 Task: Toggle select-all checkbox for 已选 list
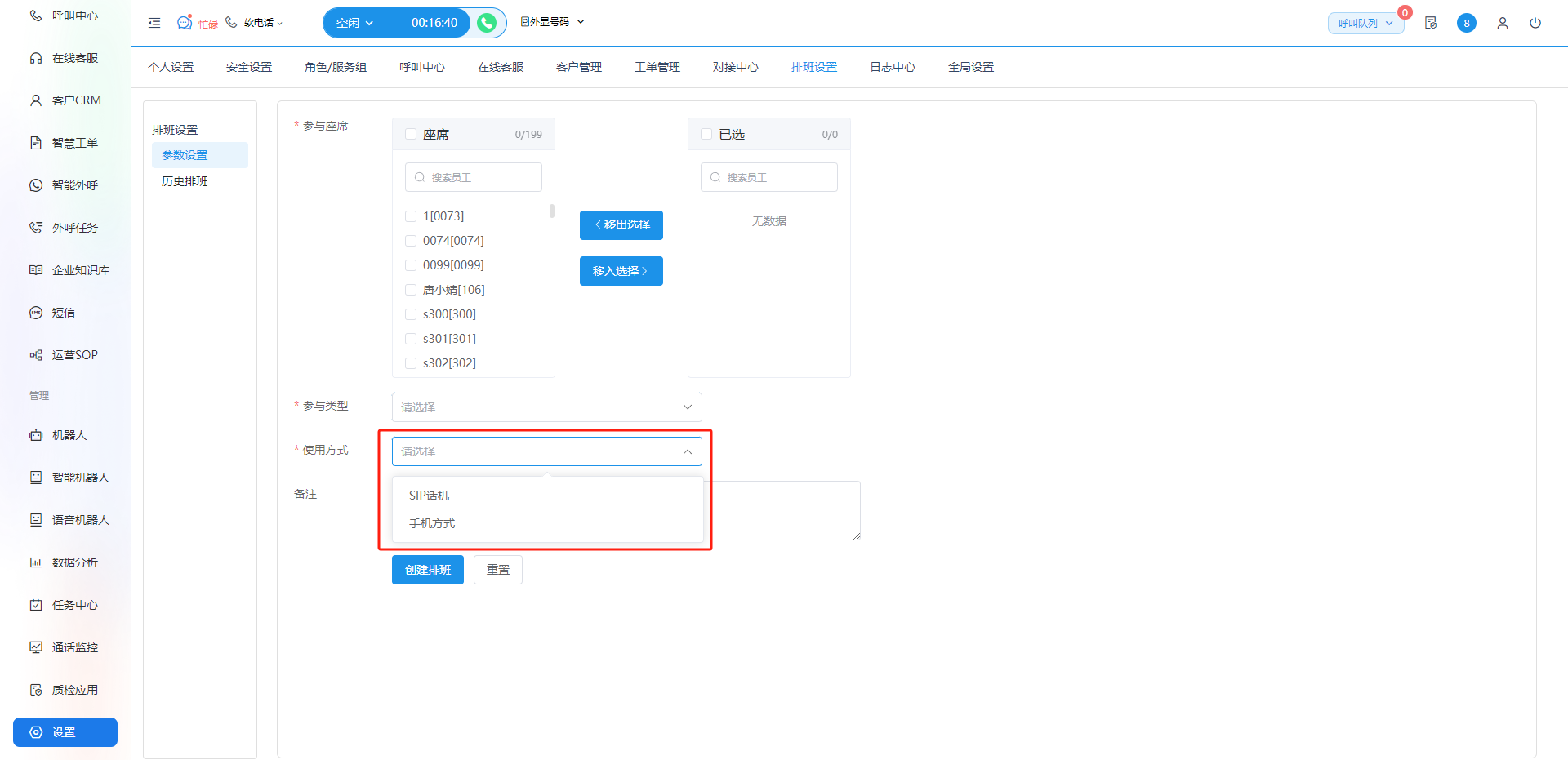(706, 134)
